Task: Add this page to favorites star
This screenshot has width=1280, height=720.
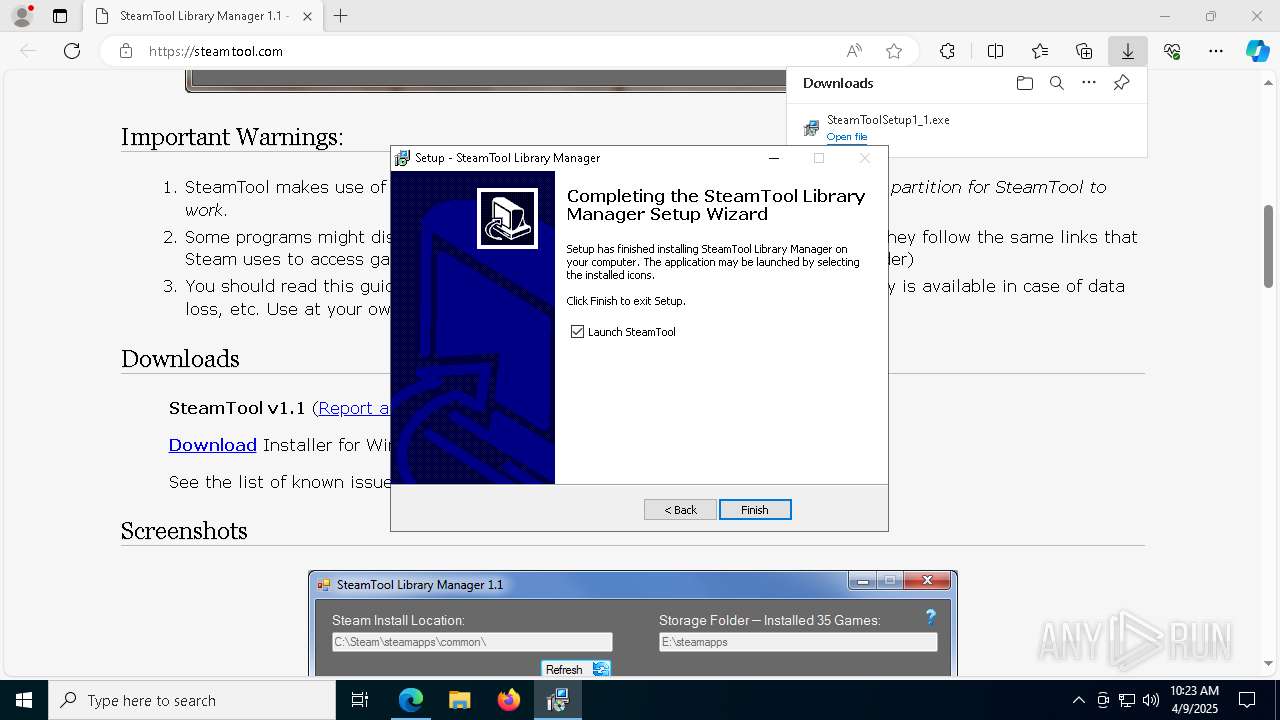Action: coord(894,51)
